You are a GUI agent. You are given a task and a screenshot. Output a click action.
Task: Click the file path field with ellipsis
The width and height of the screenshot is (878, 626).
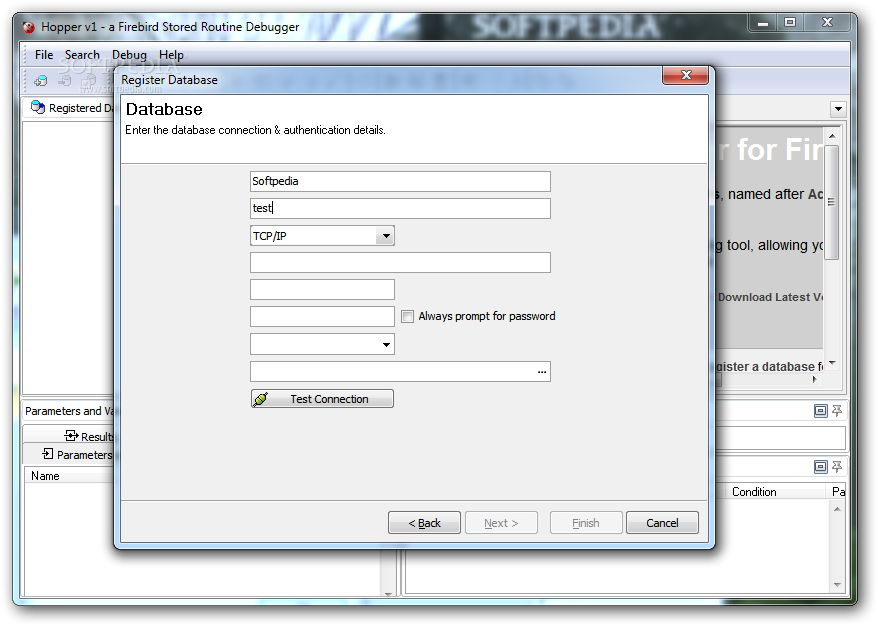(400, 371)
